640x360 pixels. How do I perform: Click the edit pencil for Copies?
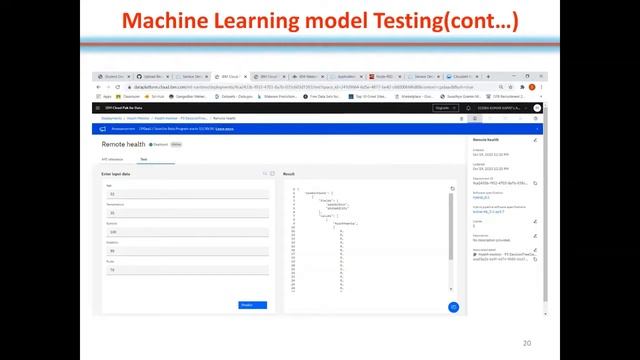[x=535, y=222]
